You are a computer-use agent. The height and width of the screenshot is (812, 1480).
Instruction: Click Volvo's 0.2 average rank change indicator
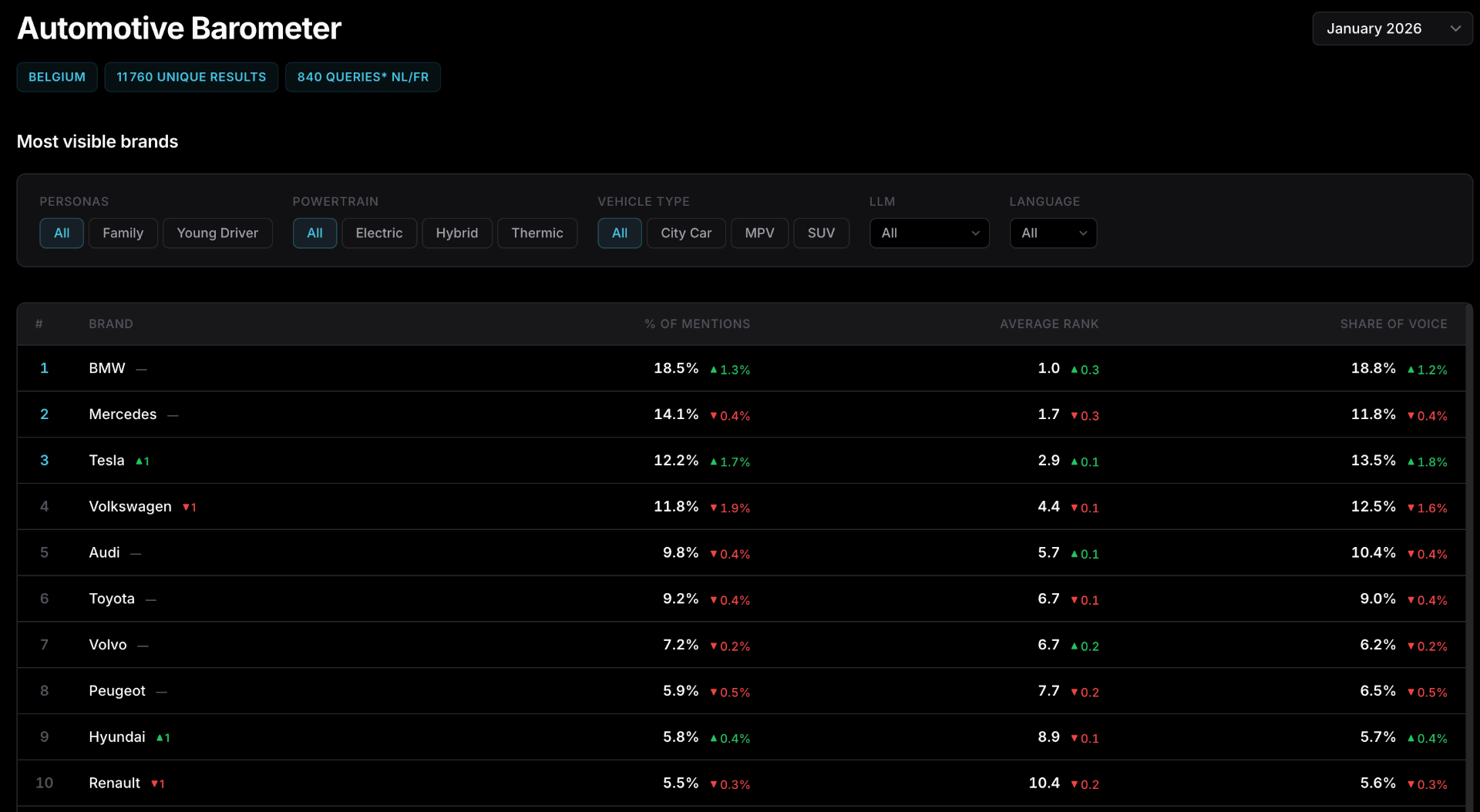click(1085, 646)
